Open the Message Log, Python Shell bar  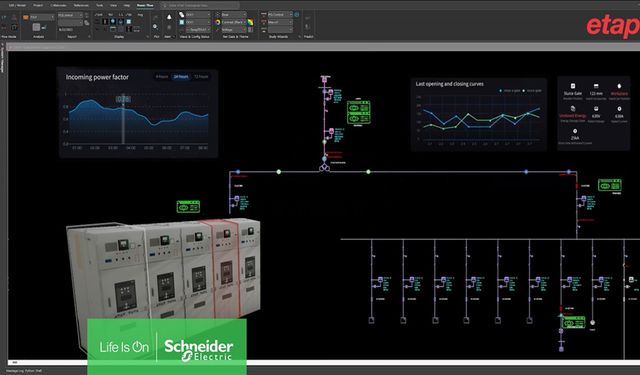[x=24, y=371]
